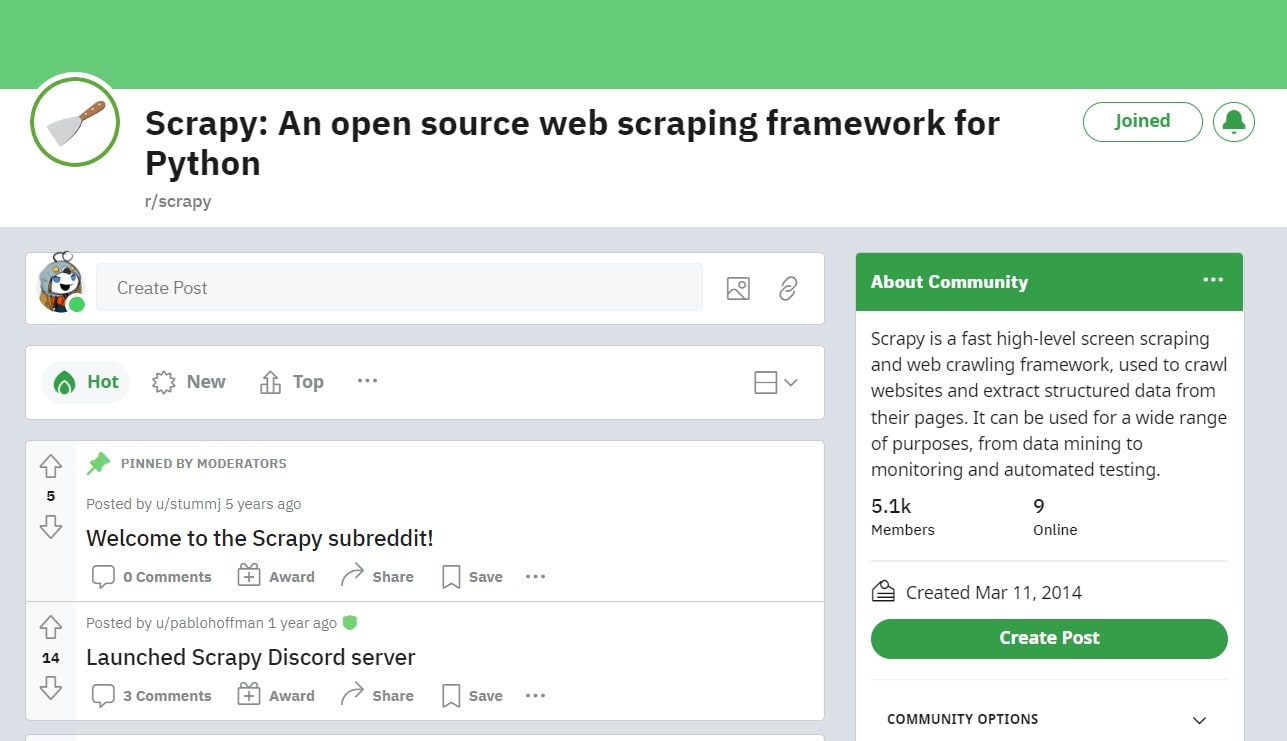Screen dimensions: 1287x741
Task: Expand the Community Options section
Action: pyautogui.click(x=1048, y=719)
